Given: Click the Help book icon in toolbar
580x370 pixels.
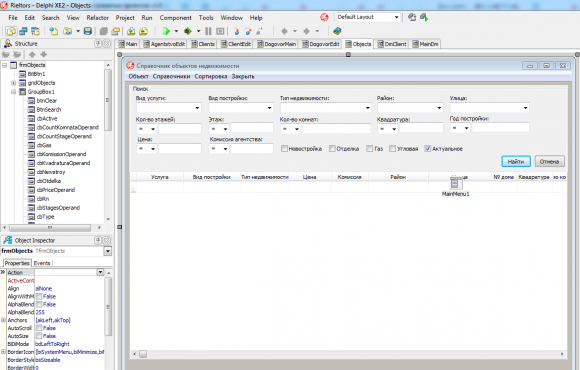Looking at the screenshot, I should tap(337, 31).
